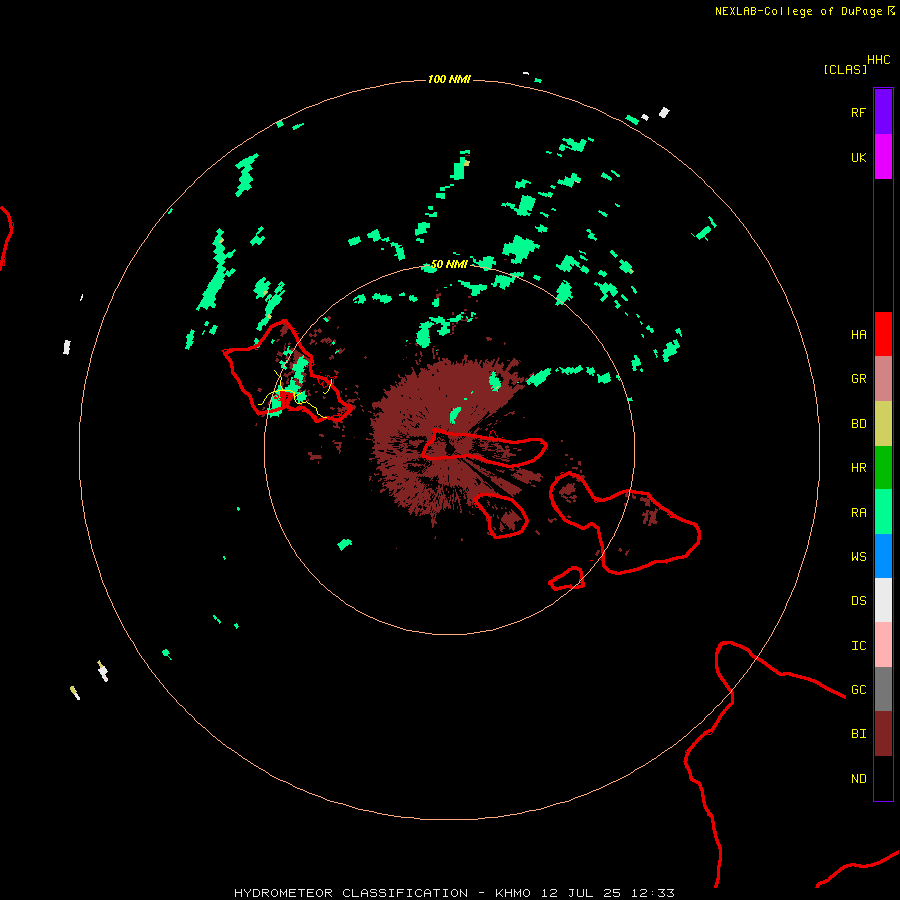Click the RA light green swatch
The width and height of the screenshot is (900, 900).
[x=883, y=512]
